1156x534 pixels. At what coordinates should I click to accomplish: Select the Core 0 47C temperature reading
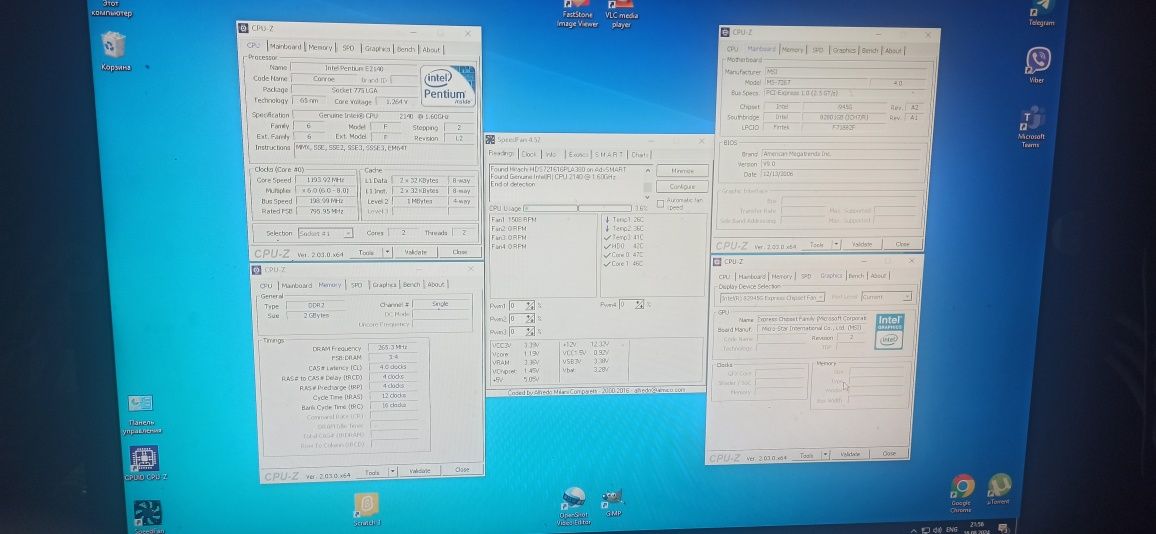[x=623, y=254]
